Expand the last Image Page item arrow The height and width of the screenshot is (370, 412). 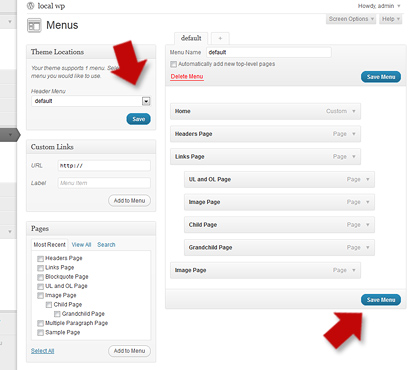pyautogui.click(x=354, y=270)
